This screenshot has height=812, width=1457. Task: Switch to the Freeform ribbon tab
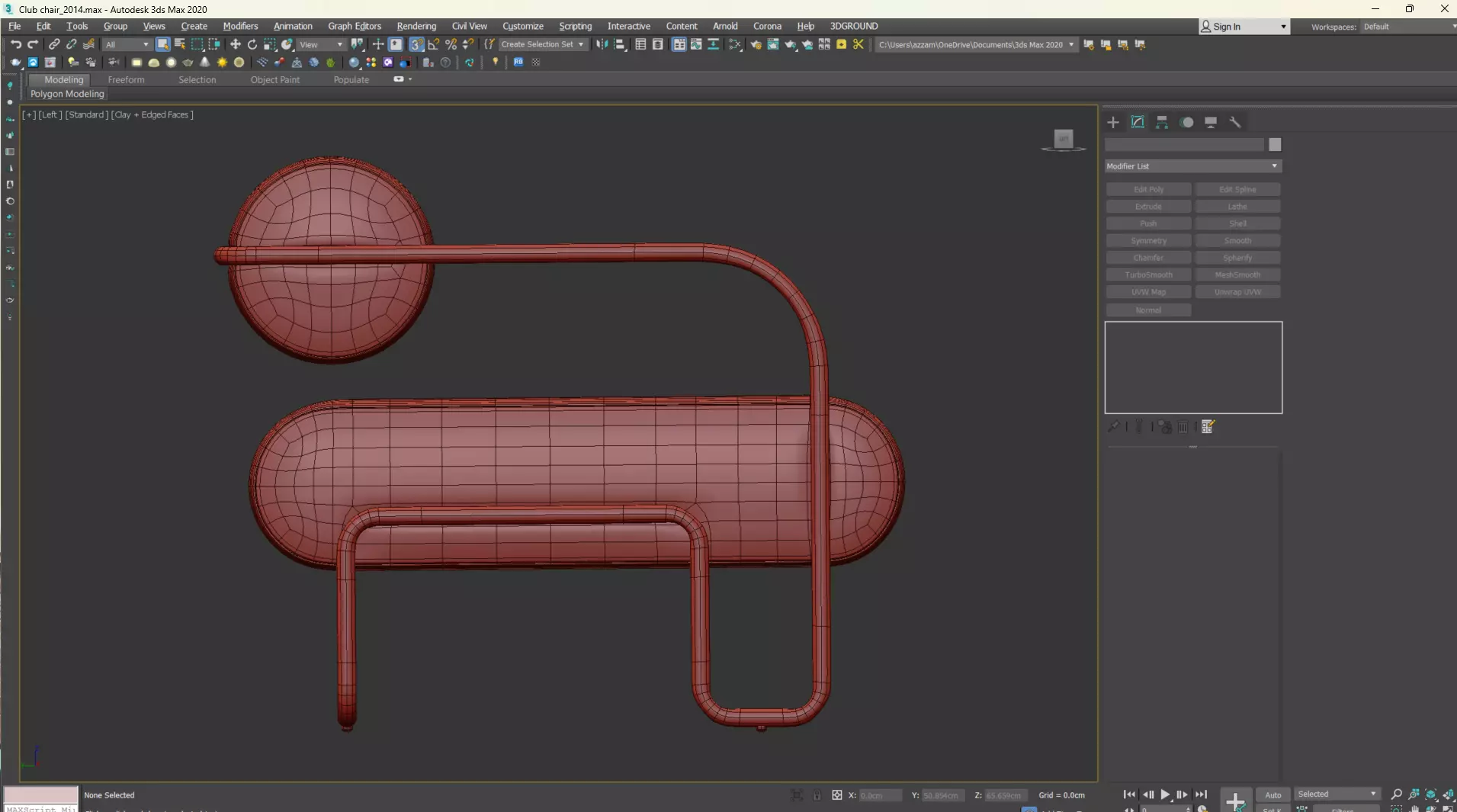[126, 79]
